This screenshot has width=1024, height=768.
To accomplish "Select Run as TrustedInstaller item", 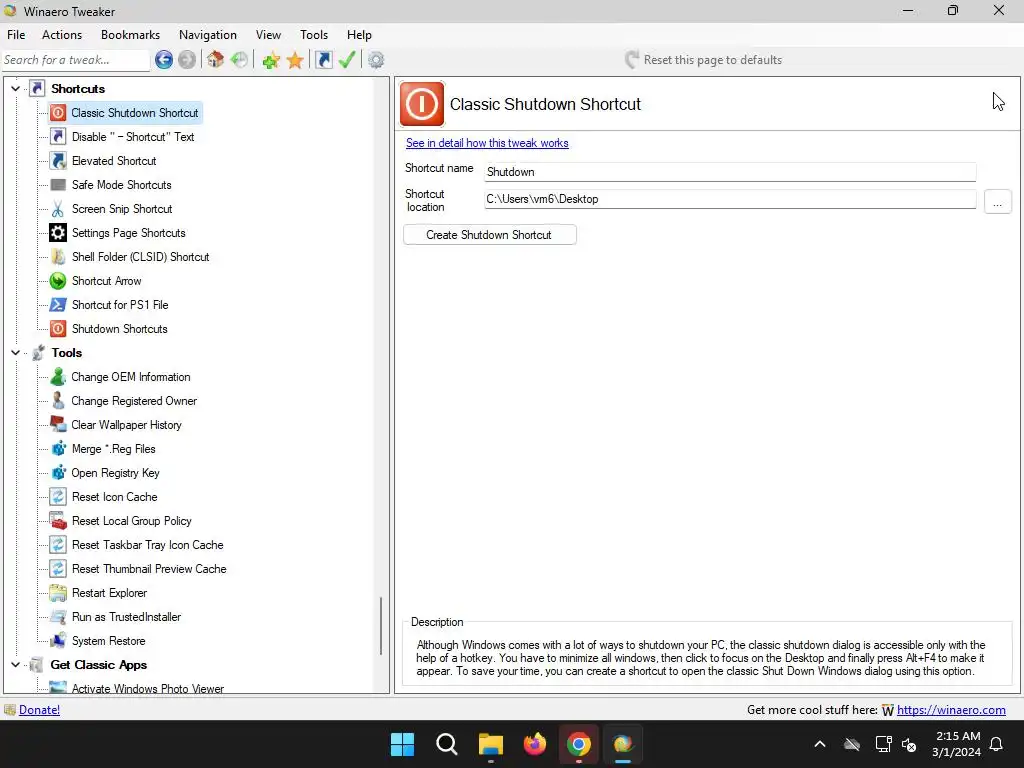I will (x=127, y=617).
